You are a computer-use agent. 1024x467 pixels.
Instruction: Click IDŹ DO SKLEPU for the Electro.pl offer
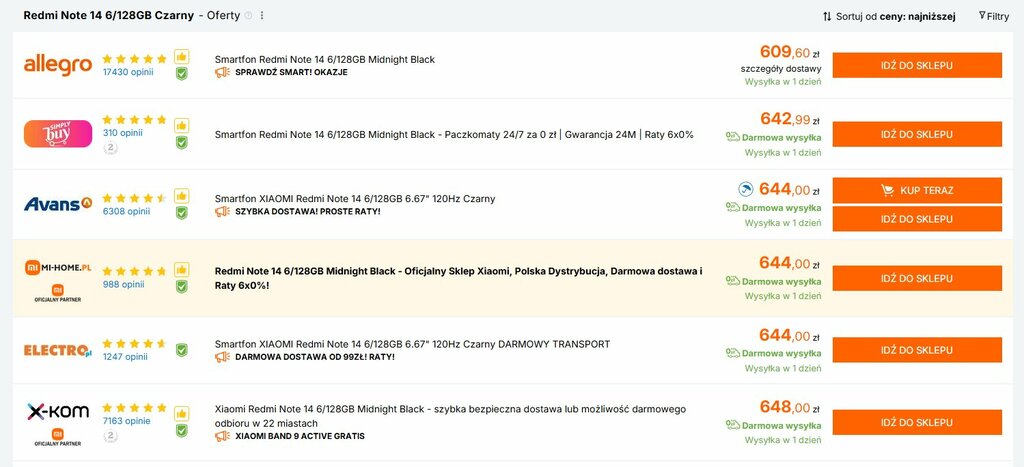[917, 350]
